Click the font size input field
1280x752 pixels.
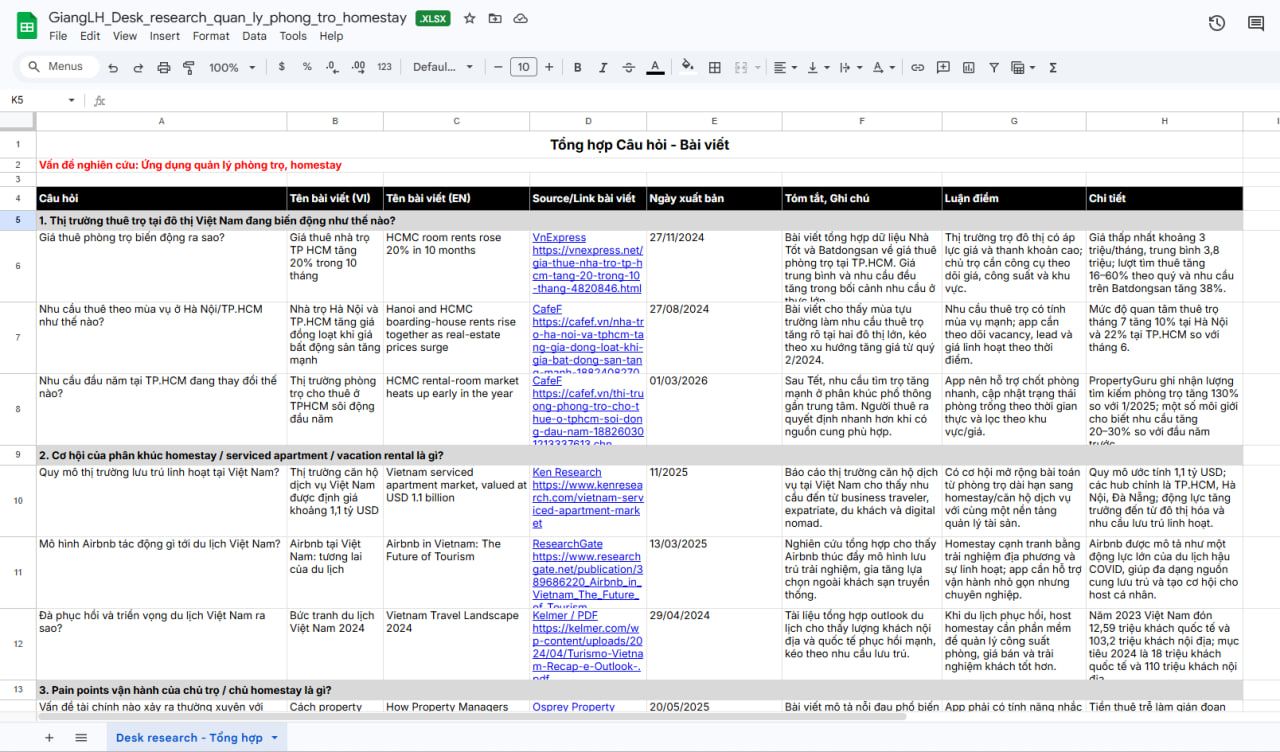523,67
